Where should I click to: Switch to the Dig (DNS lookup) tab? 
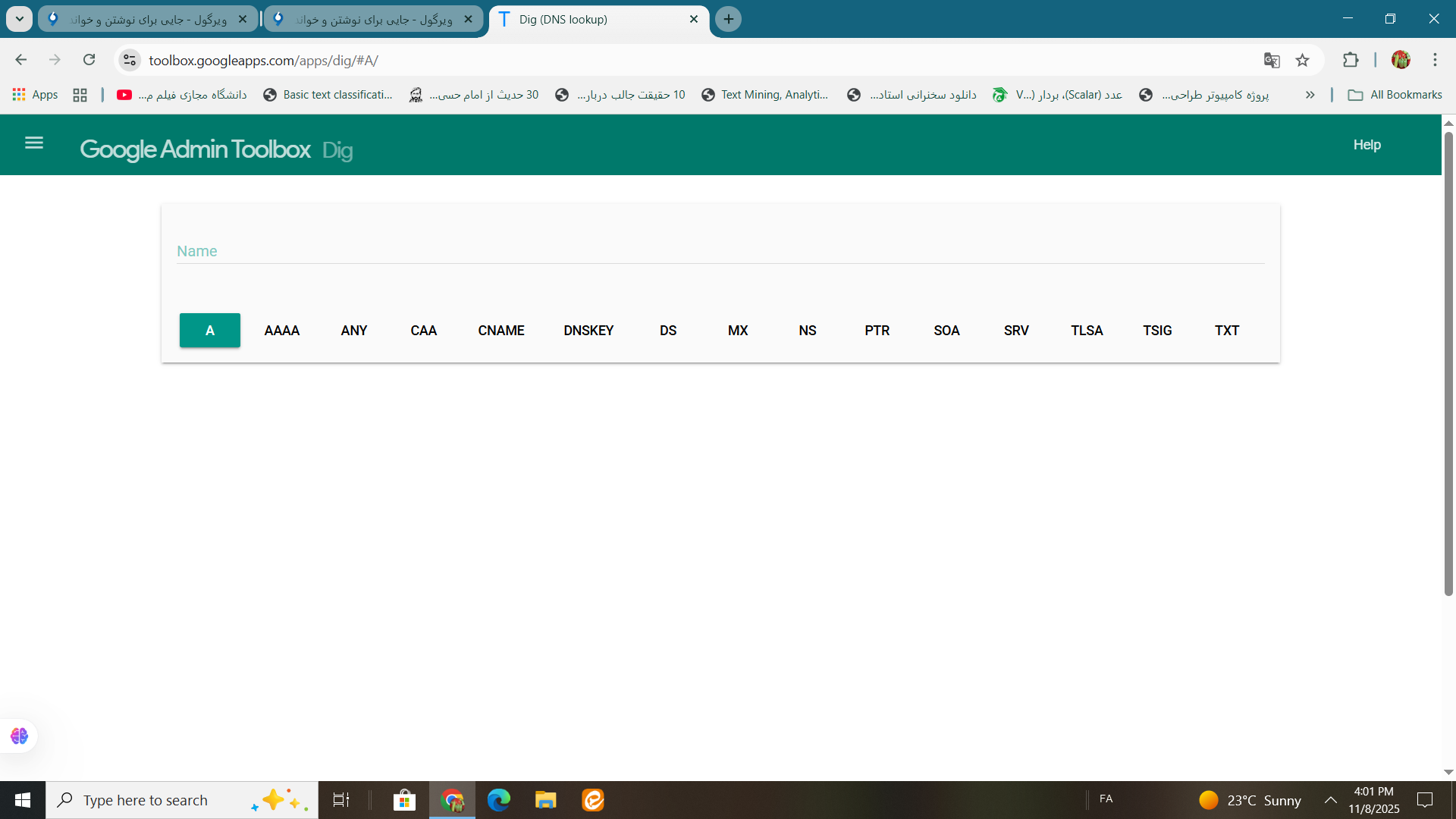coord(591,20)
